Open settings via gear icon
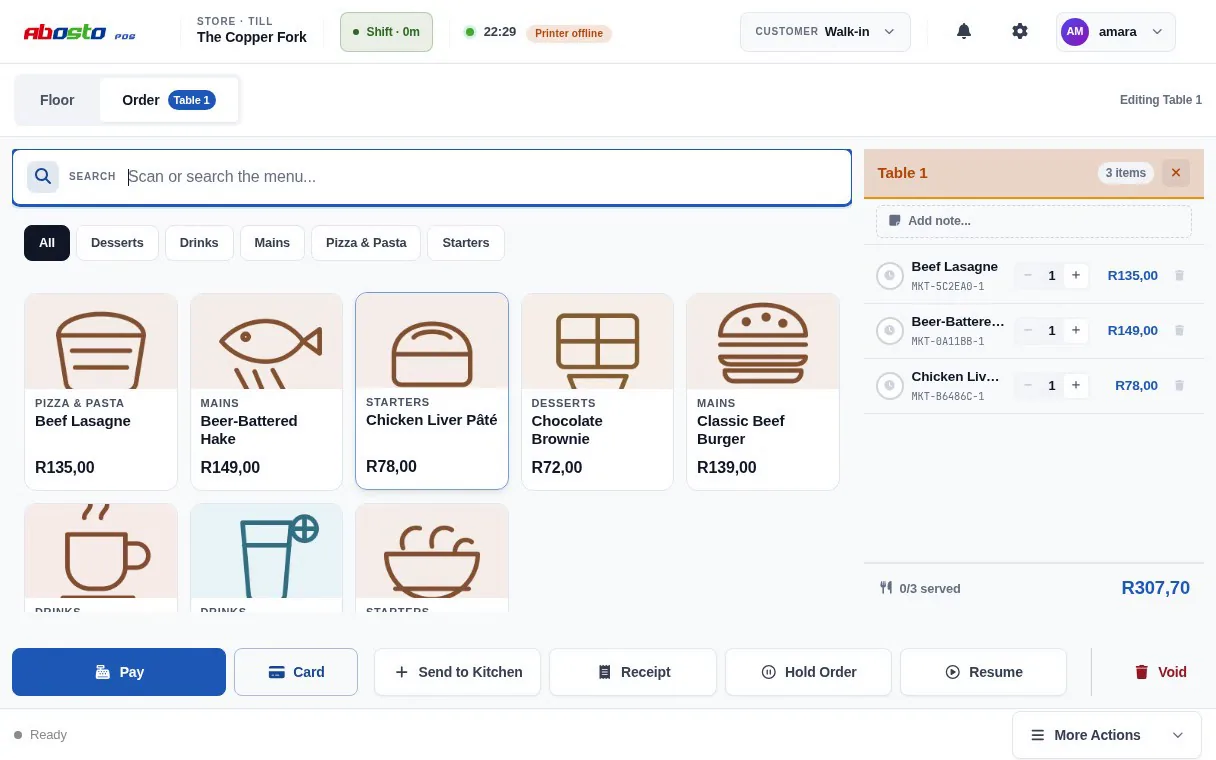The height and width of the screenshot is (760, 1216). coord(1020,31)
